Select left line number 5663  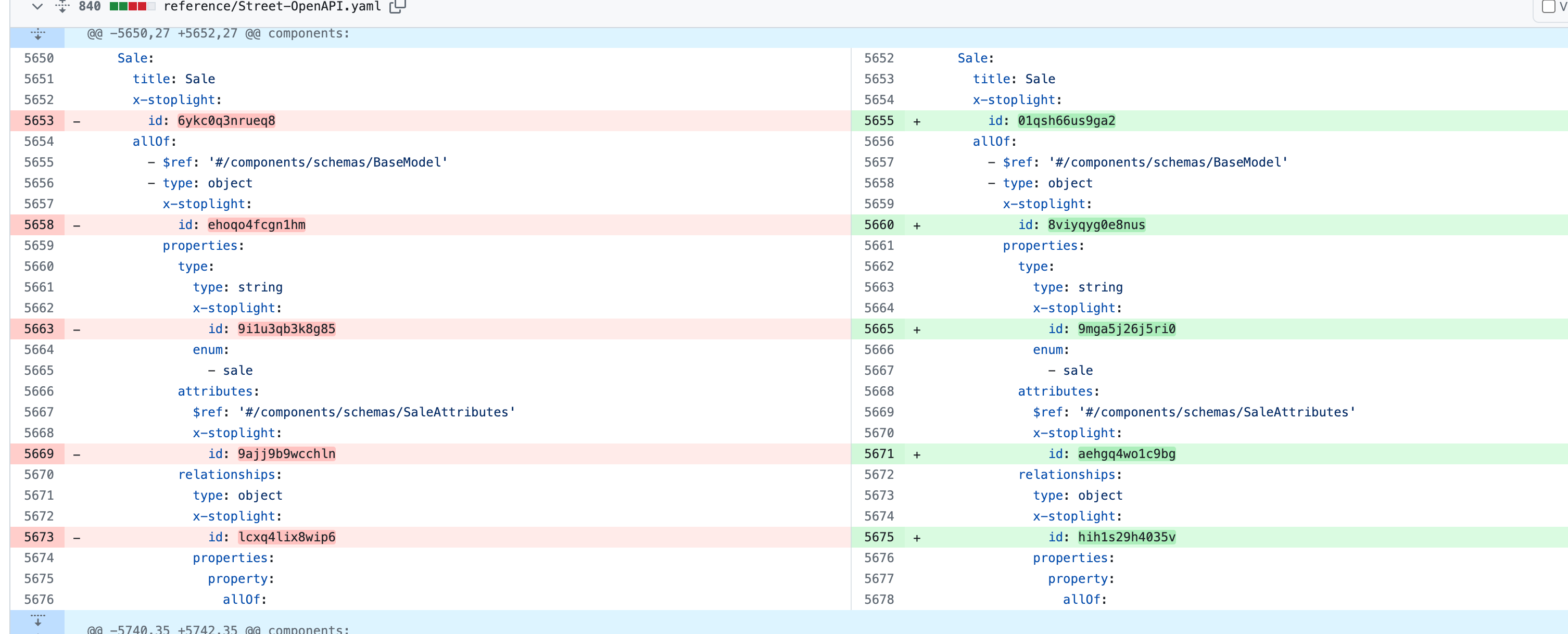[x=39, y=329]
